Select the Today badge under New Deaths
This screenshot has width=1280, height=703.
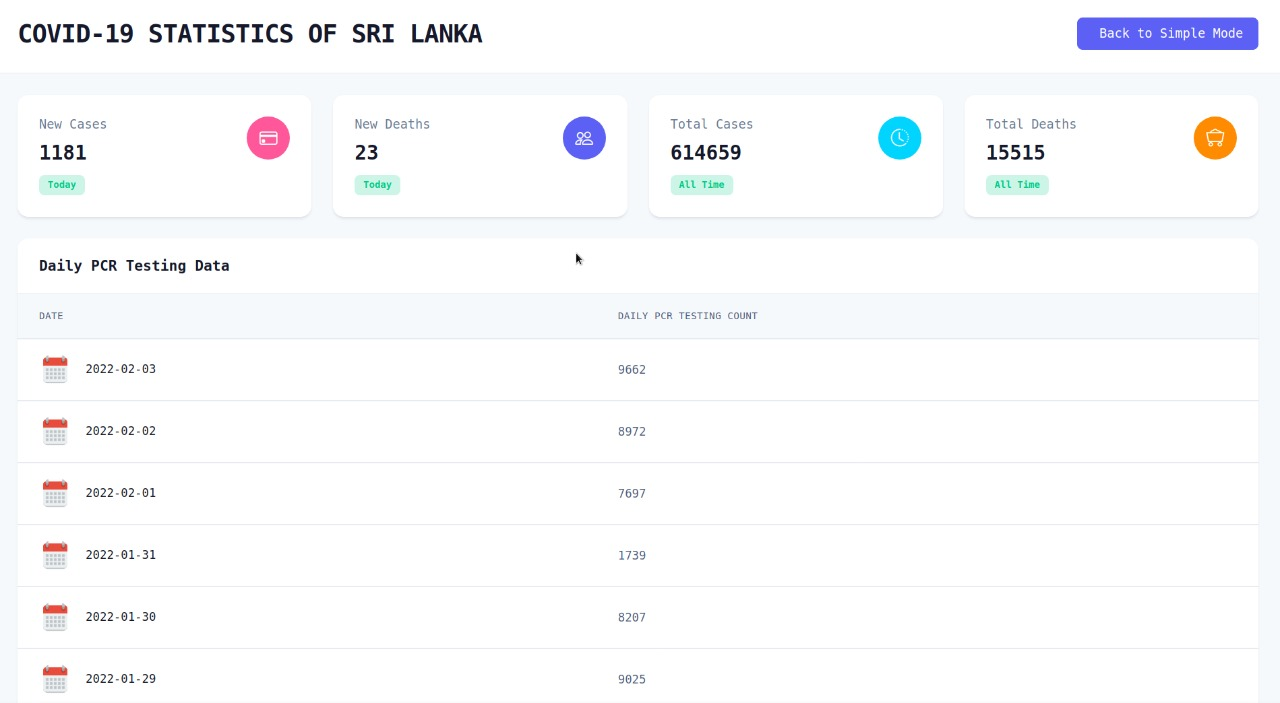377,185
